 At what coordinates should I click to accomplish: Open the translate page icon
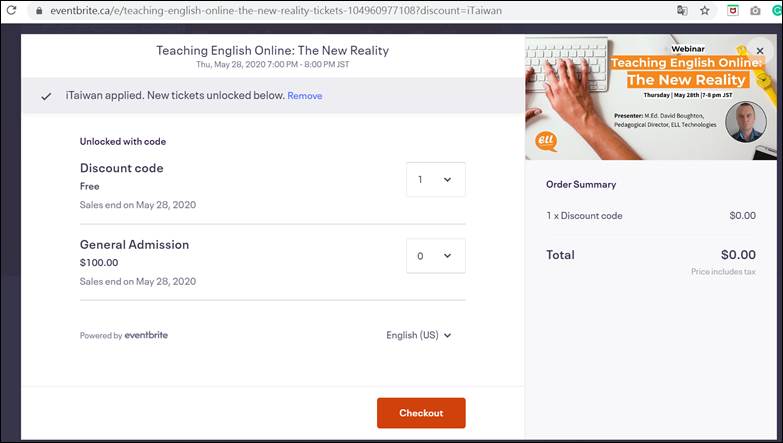point(682,10)
